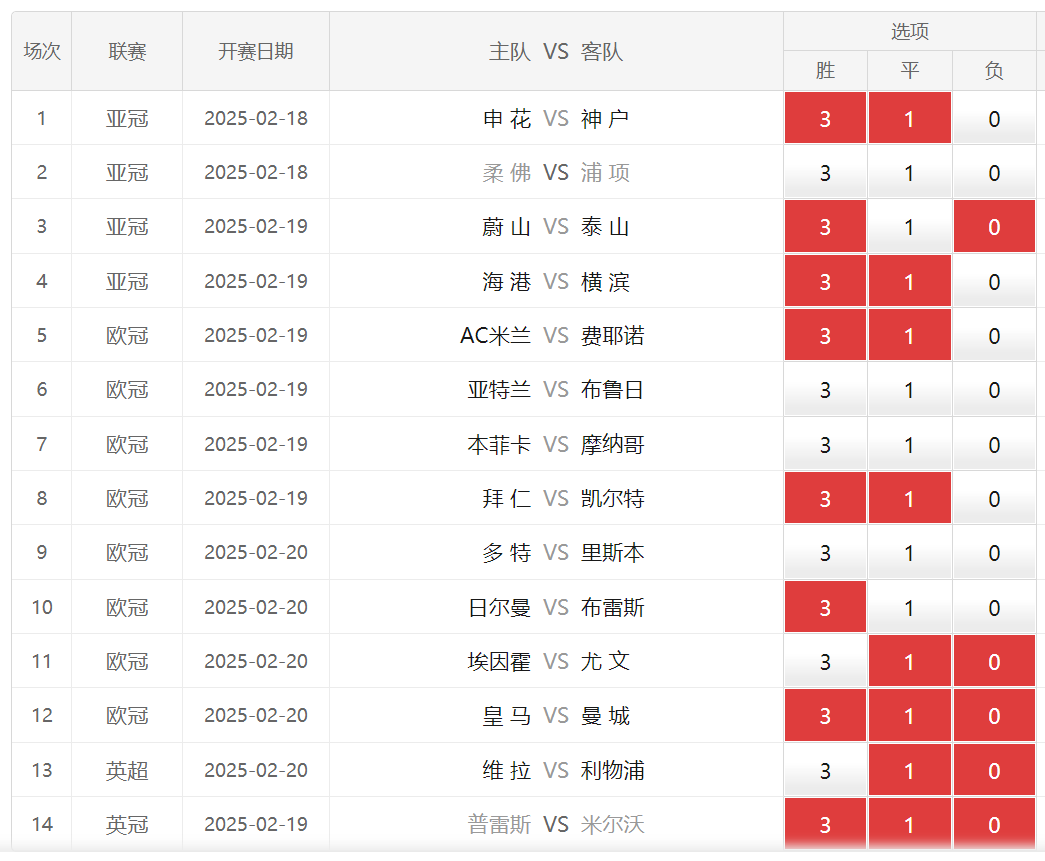The height and width of the screenshot is (861, 1045).
Task: Select 胜 option for 本菲卡 VS 摩纳哥
Action: coord(825,444)
